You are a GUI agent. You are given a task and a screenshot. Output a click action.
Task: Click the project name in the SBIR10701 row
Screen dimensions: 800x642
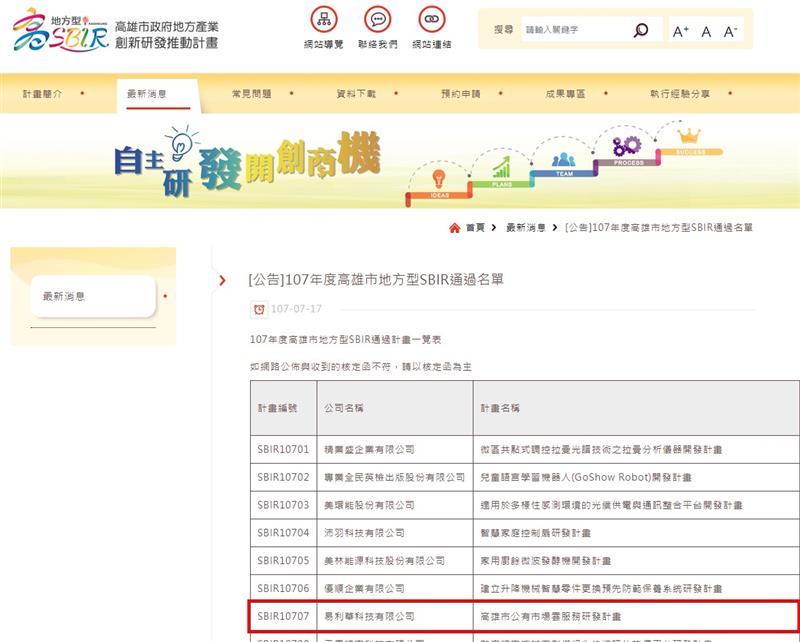(602, 450)
